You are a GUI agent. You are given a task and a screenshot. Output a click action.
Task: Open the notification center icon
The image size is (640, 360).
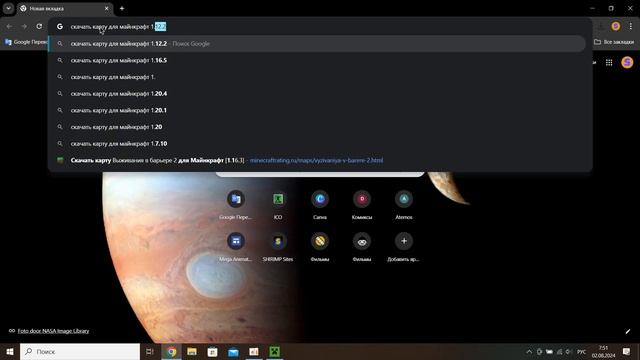627,351
